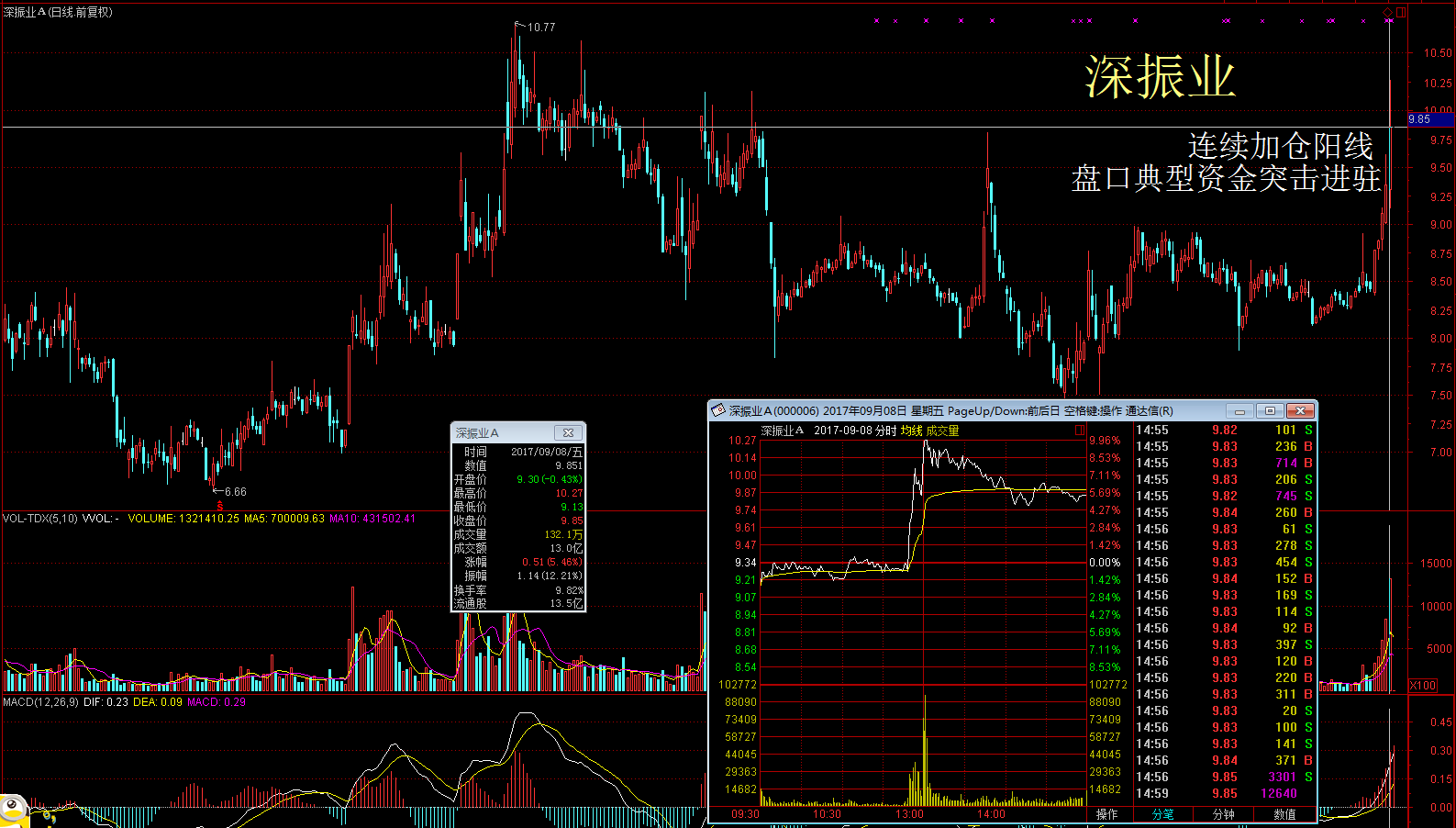Viewport: 1456px width, 828px height.
Task: Click the DEA: 0.09 value
Action: point(158,702)
